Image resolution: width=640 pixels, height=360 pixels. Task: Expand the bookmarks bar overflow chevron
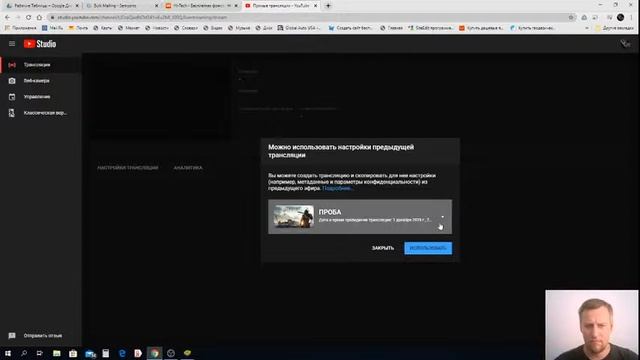coord(587,28)
